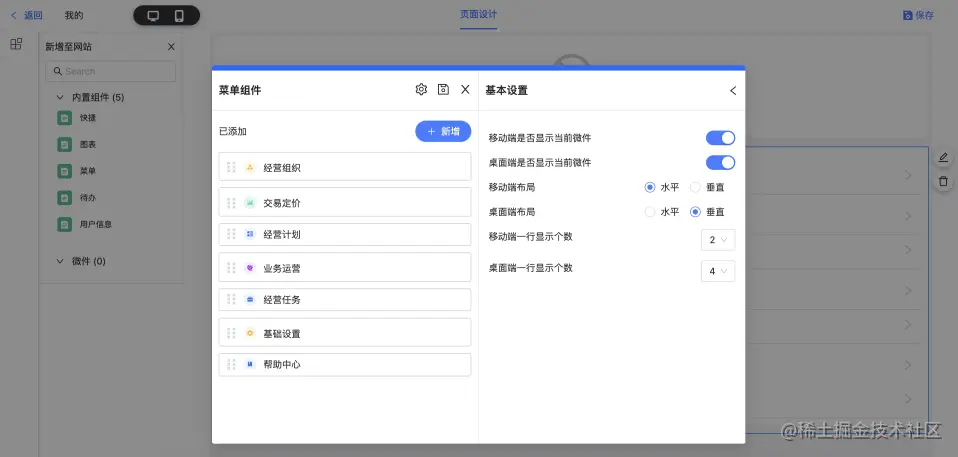Select the 经营组织 text label

click(x=282, y=168)
